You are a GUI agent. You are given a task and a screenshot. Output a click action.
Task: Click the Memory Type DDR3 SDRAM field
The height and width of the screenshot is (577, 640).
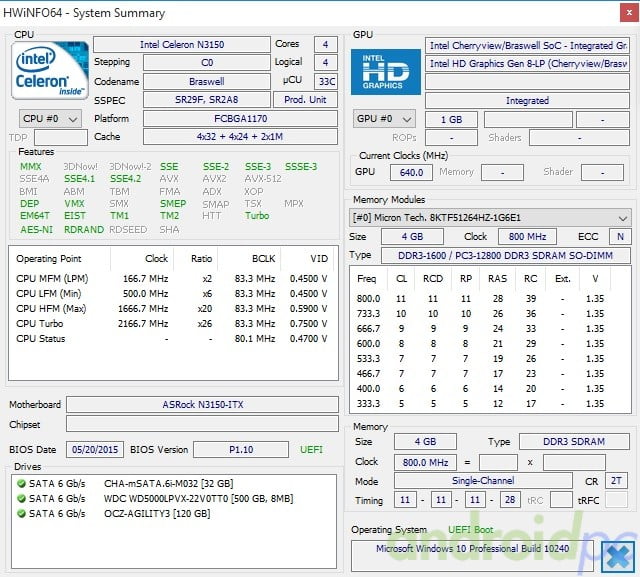pos(574,442)
